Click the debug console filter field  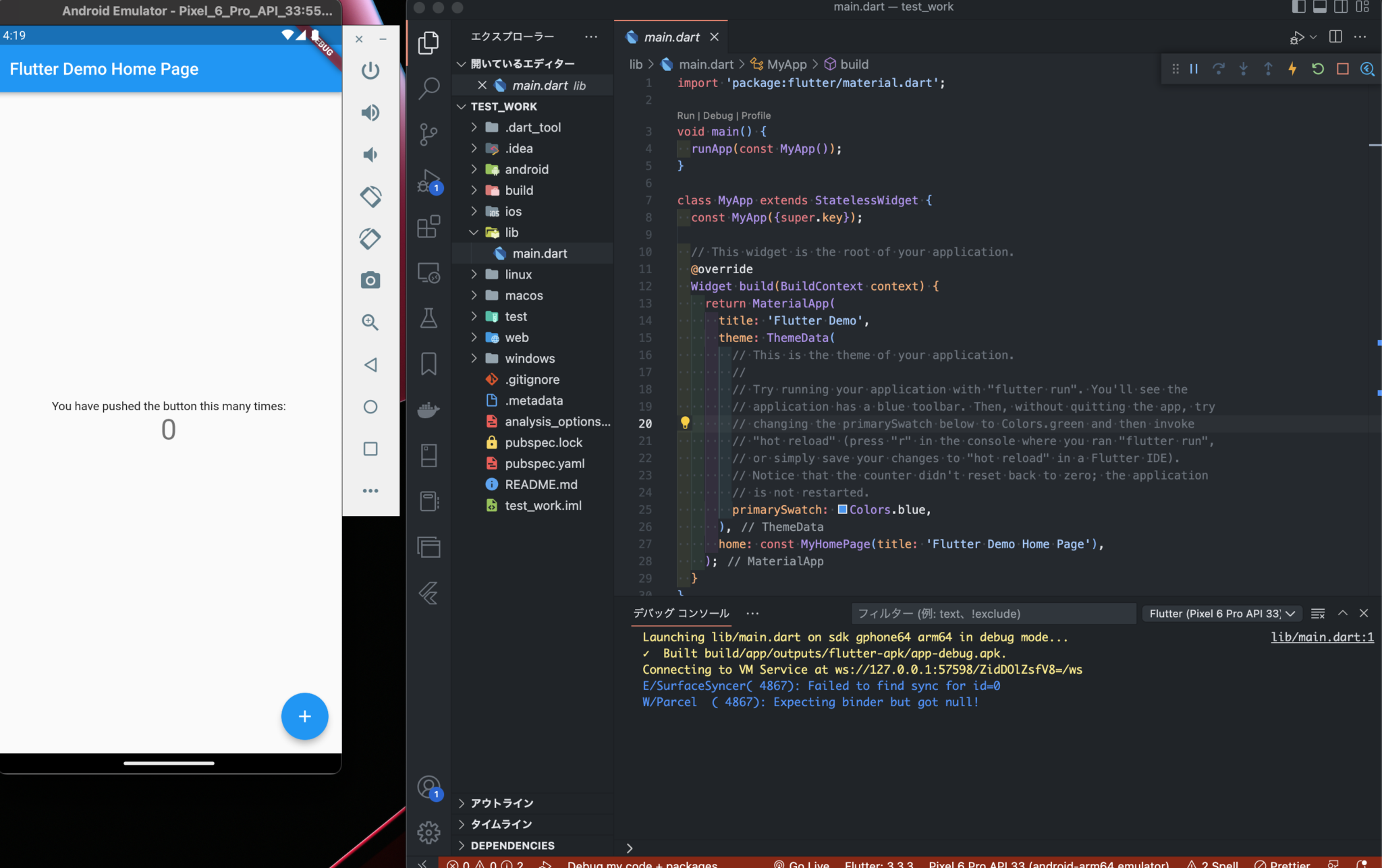993,613
